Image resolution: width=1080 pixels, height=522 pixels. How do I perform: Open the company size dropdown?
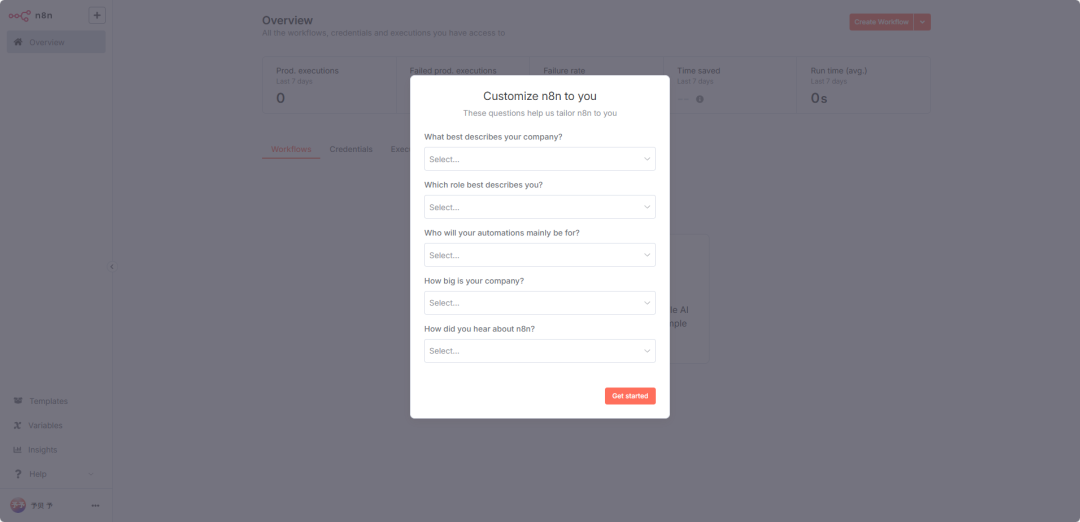[540, 303]
